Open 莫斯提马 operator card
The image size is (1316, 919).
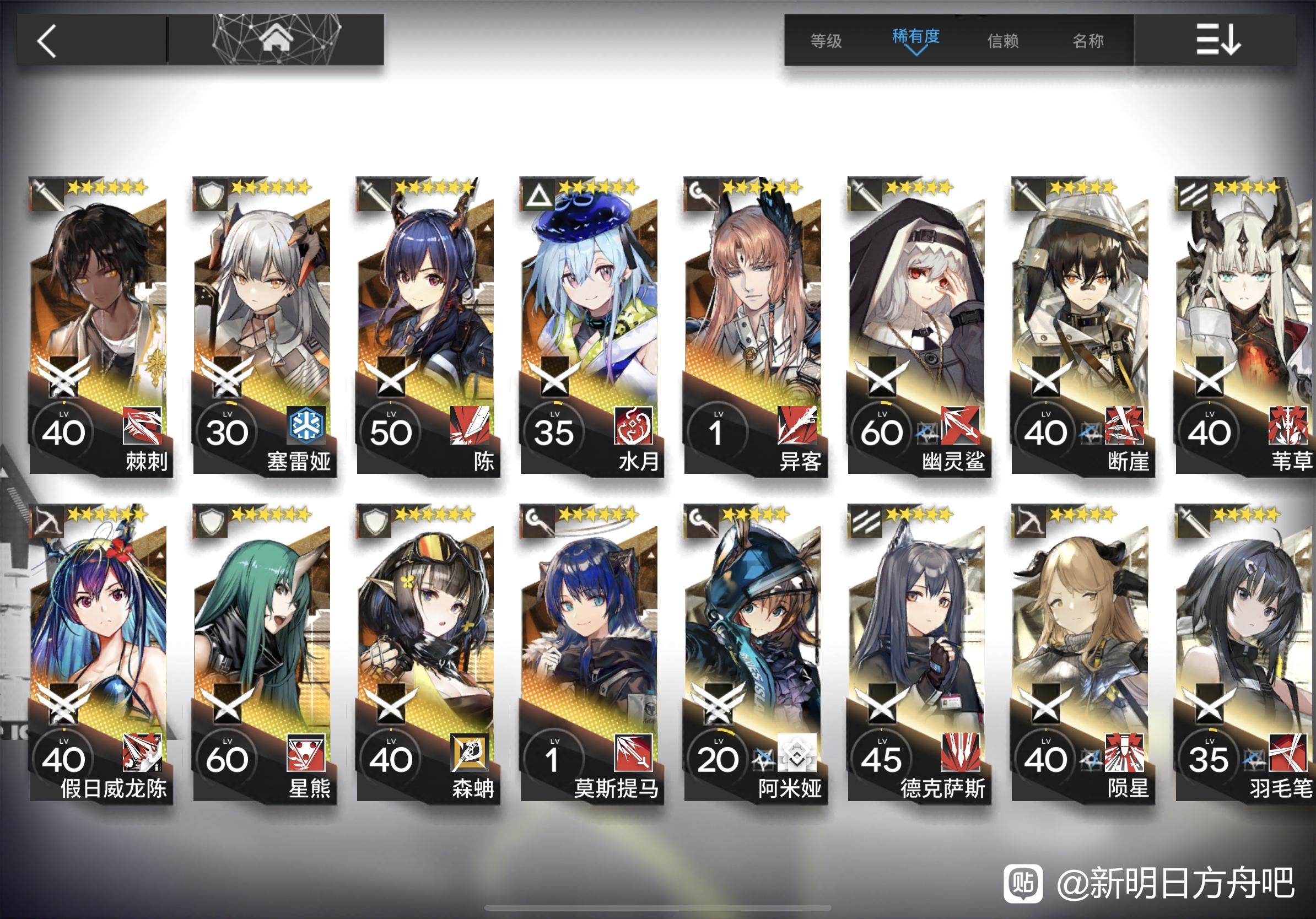[591, 654]
